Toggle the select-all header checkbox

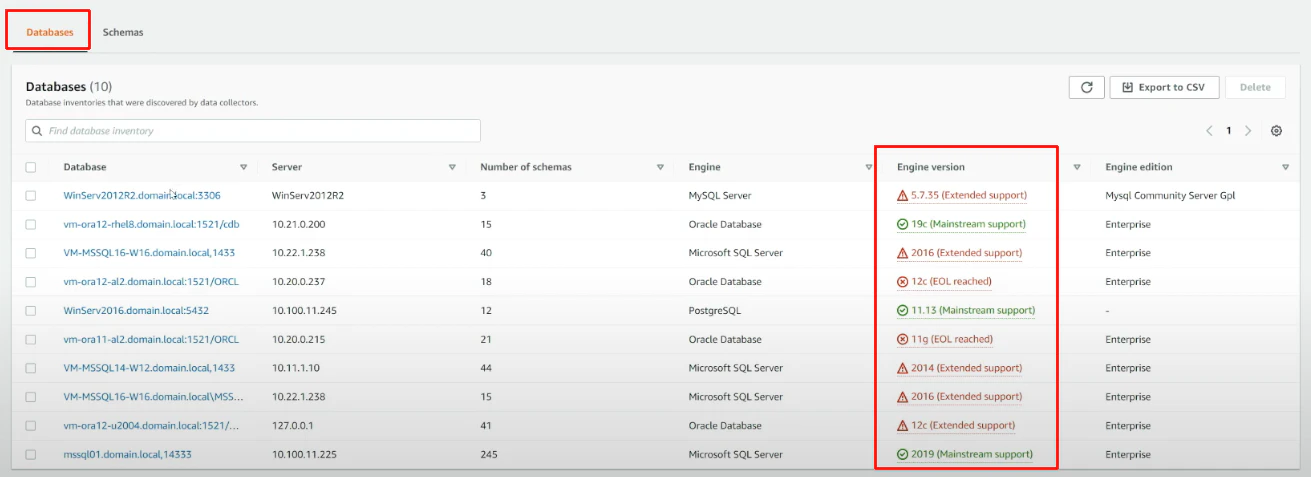[30, 167]
